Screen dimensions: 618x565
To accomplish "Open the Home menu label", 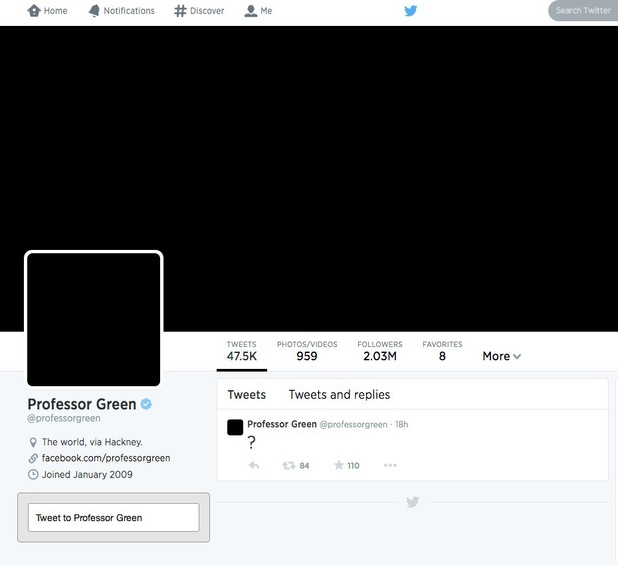I will pos(56,11).
